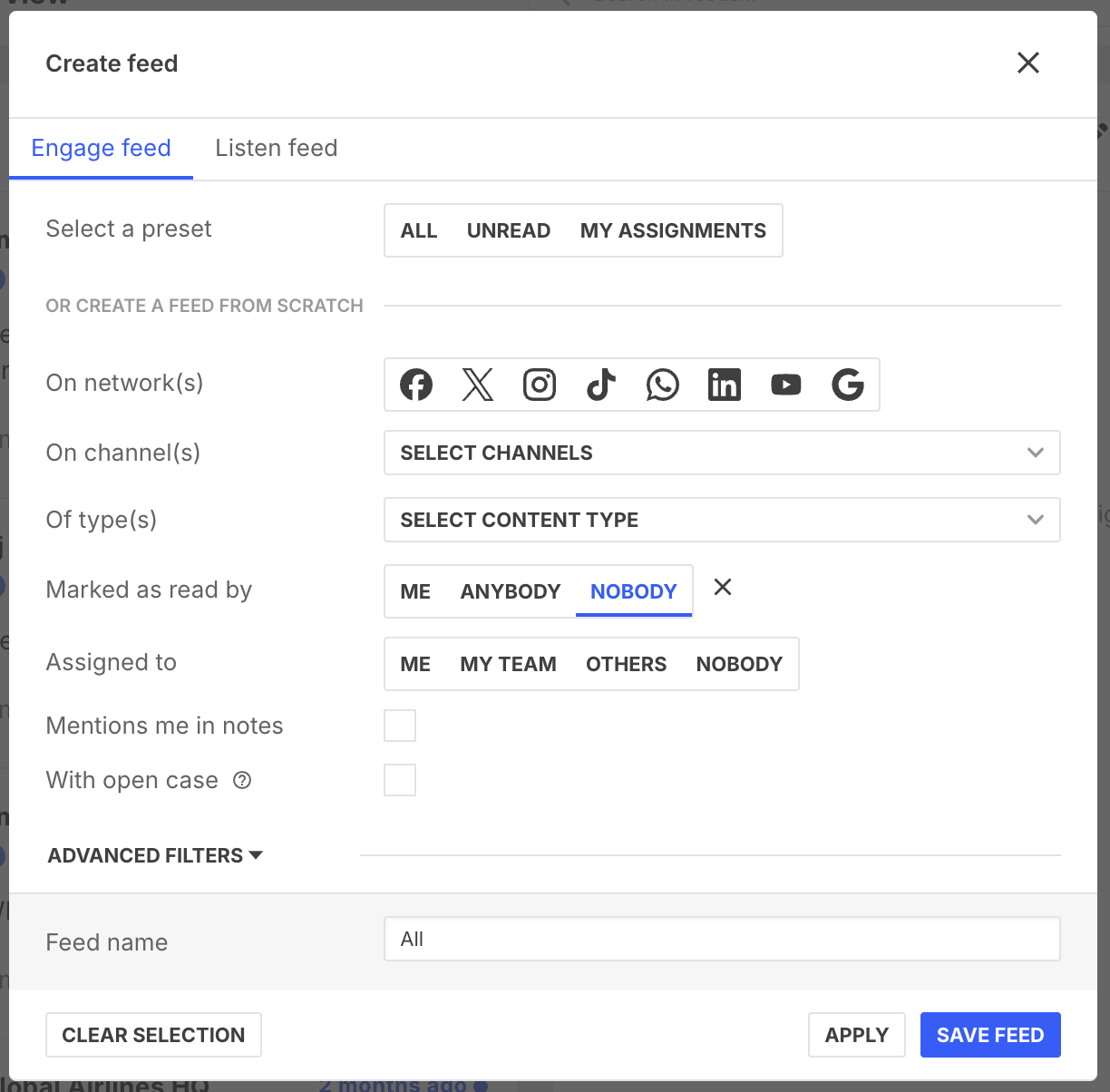The height and width of the screenshot is (1092, 1110).
Task: Open the Select Channels dropdown
Action: tap(722, 453)
